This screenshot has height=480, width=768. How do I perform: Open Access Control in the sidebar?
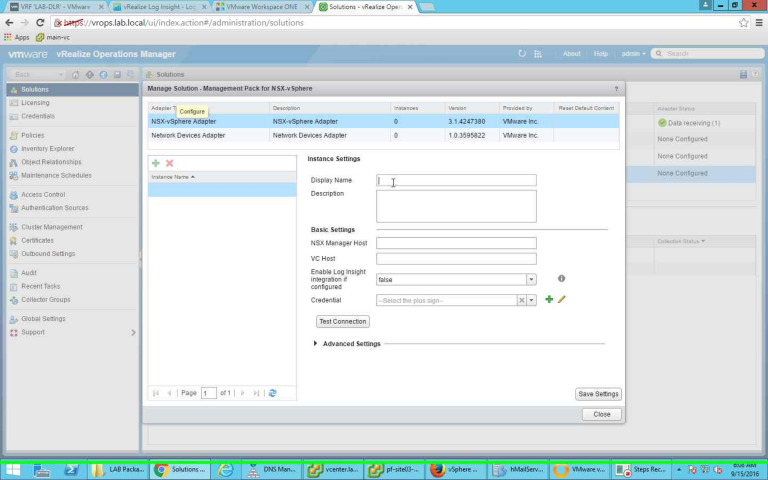[x=43, y=194]
